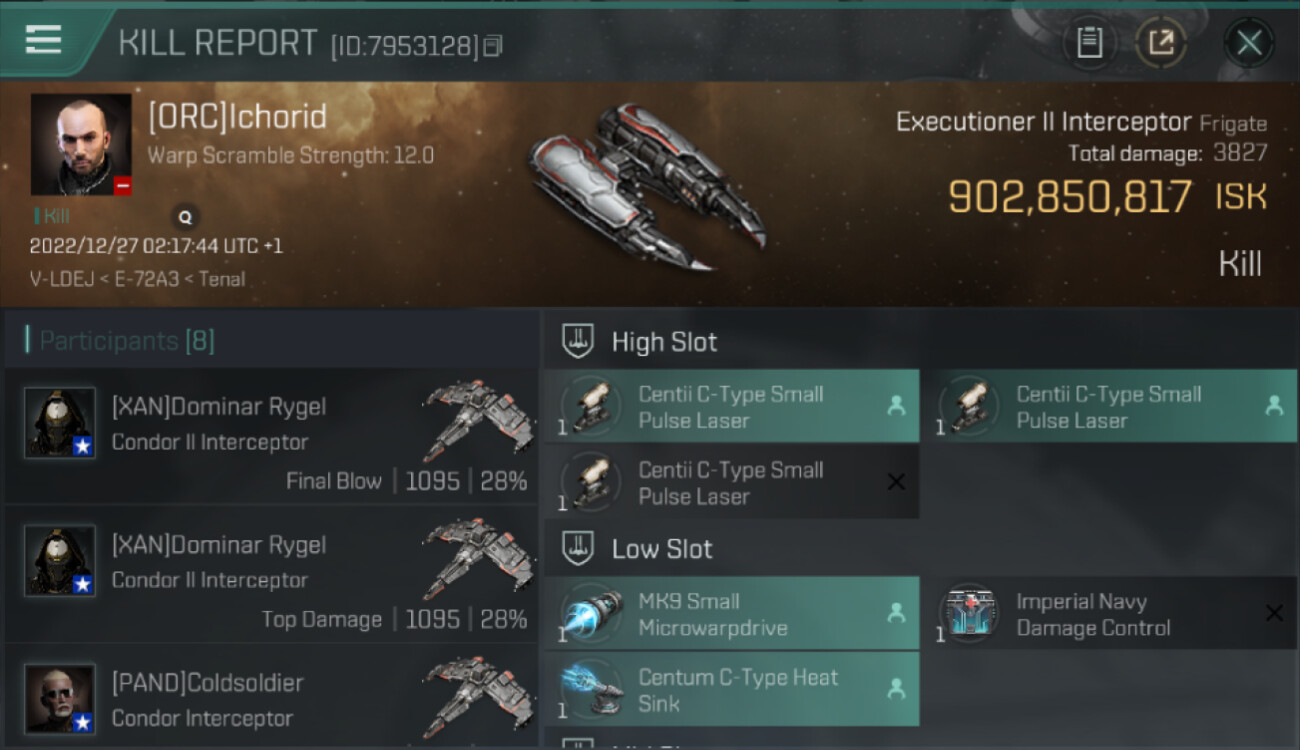The image size is (1300, 750).
Task: Click the X on Imperial Navy Damage Control
Action: point(1274,613)
